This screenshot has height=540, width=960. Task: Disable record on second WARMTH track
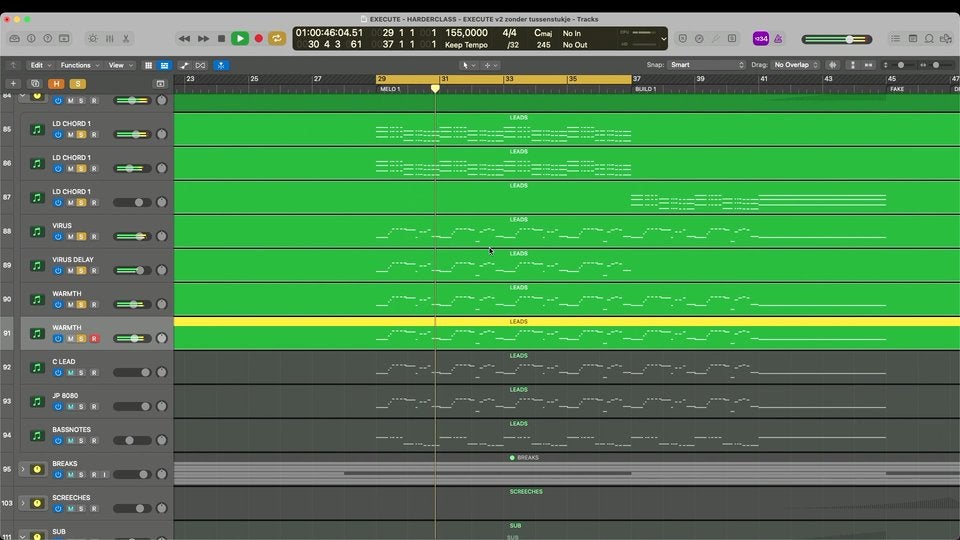click(95, 338)
